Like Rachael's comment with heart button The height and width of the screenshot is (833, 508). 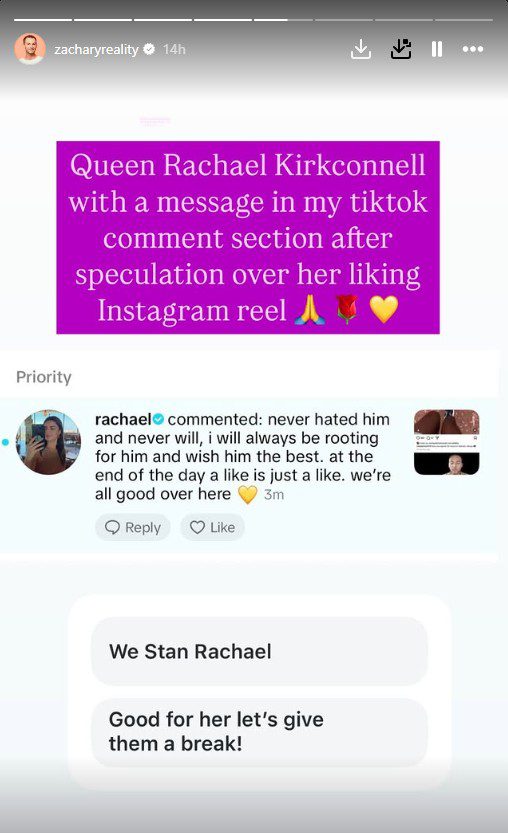coord(213,527)
